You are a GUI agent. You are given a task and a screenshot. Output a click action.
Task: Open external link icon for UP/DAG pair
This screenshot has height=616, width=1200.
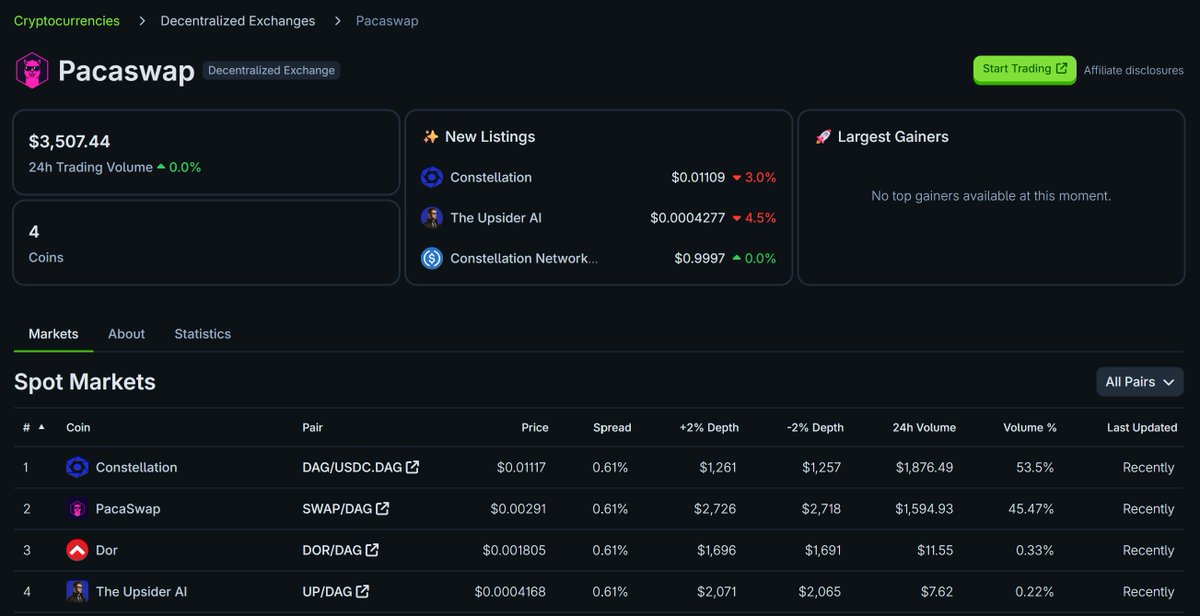[x=362, y=592]
